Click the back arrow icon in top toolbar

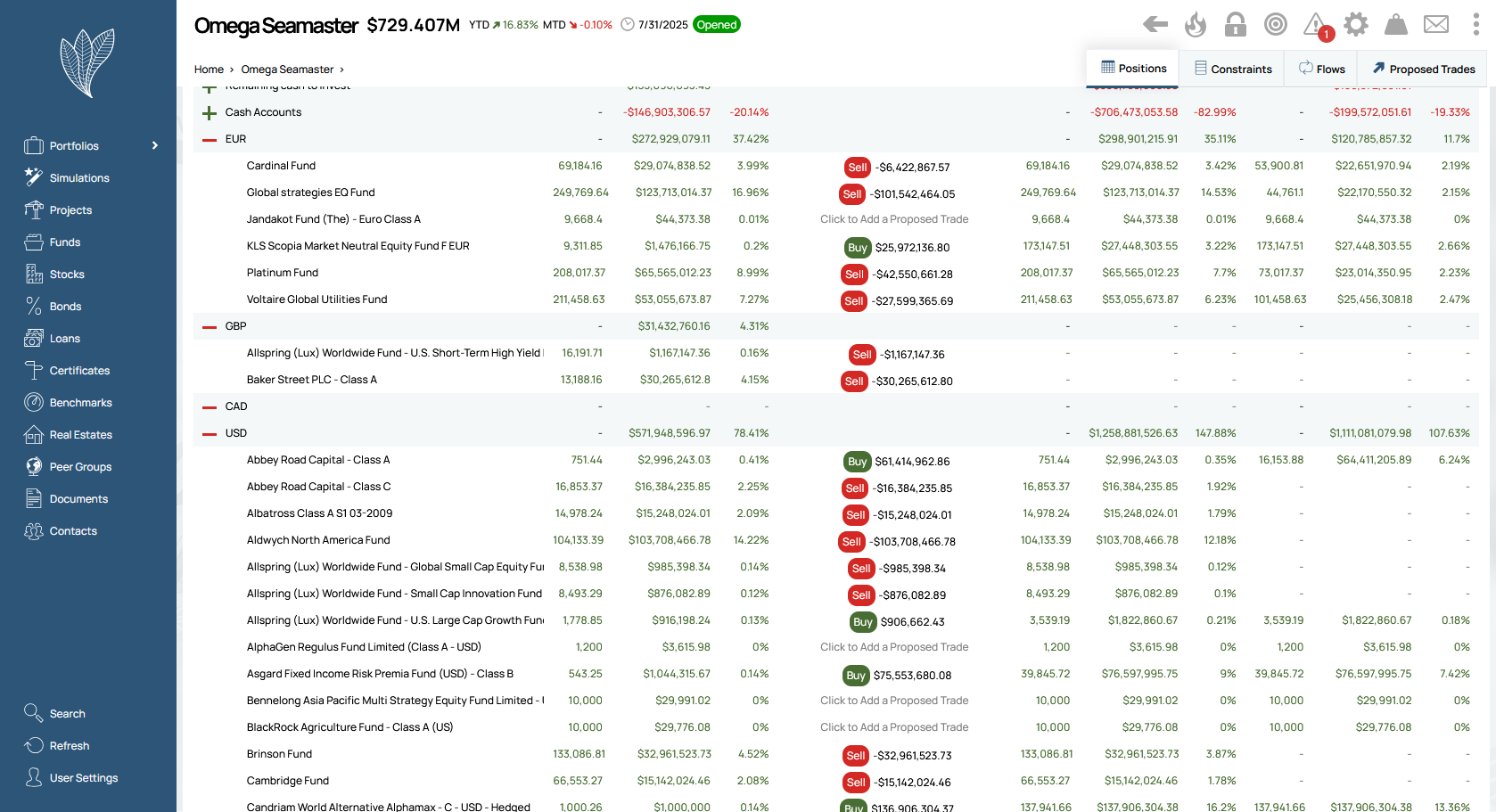(1155, 25)
